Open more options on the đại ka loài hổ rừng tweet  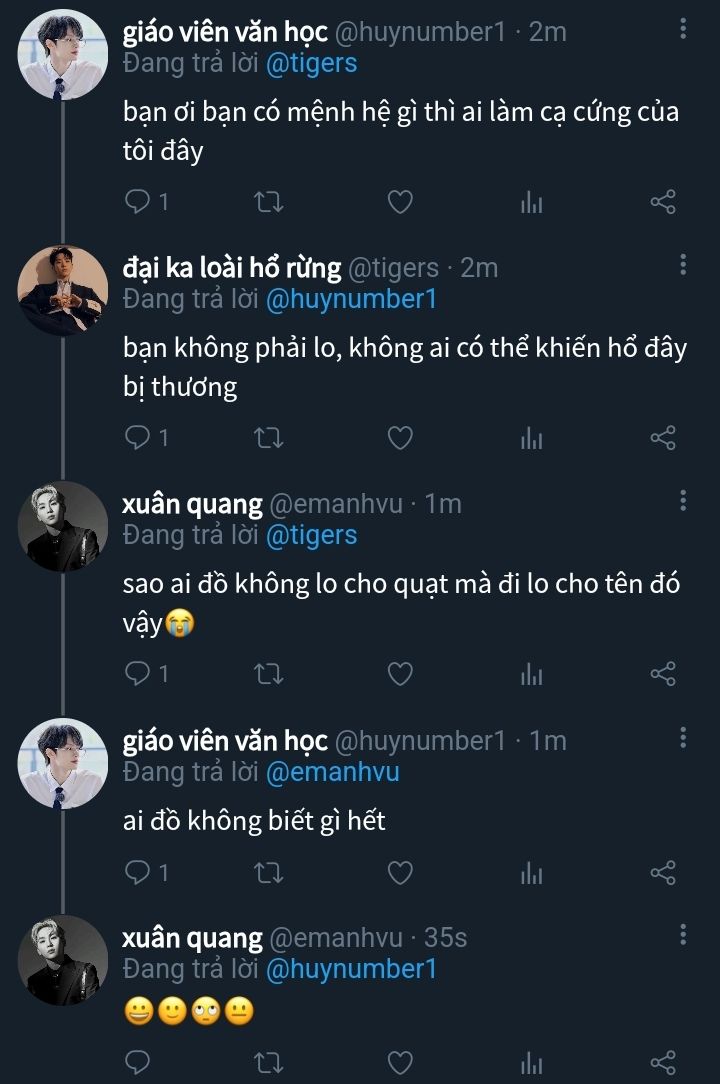point(683,265)
